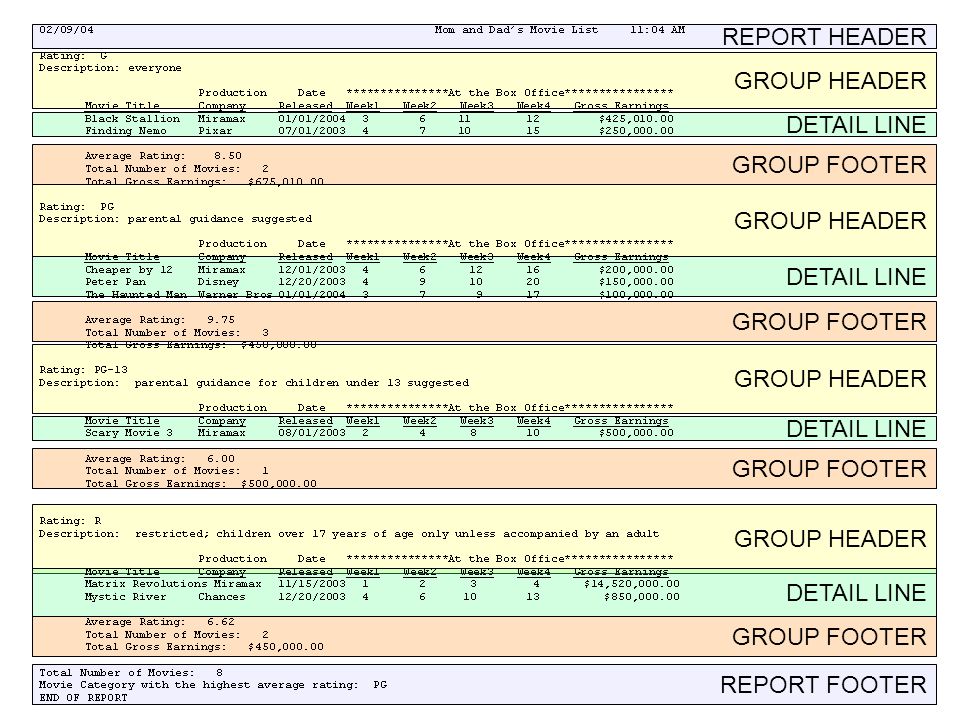The width and height of the screenshot is (960, 720).
Task: Click "Total Number of Movies: 2" in G group footer
Action: pos(176,169)
